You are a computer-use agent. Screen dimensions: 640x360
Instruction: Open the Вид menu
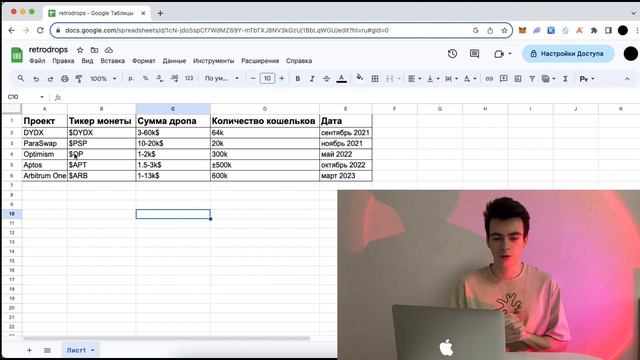87,61
